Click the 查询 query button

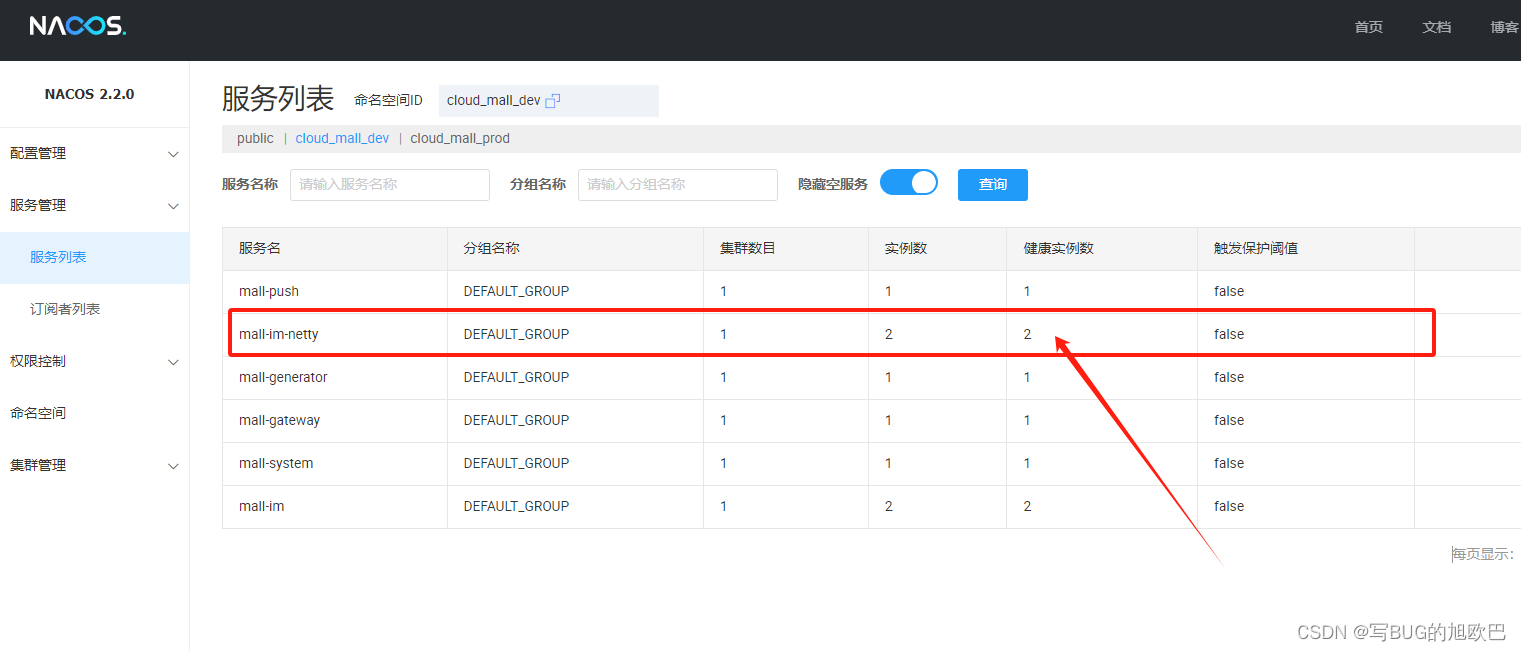992,184
